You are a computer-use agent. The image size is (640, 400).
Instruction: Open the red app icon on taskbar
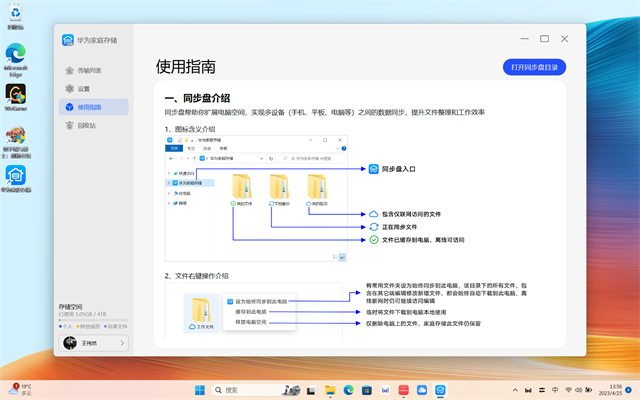[x=403, y=390]
